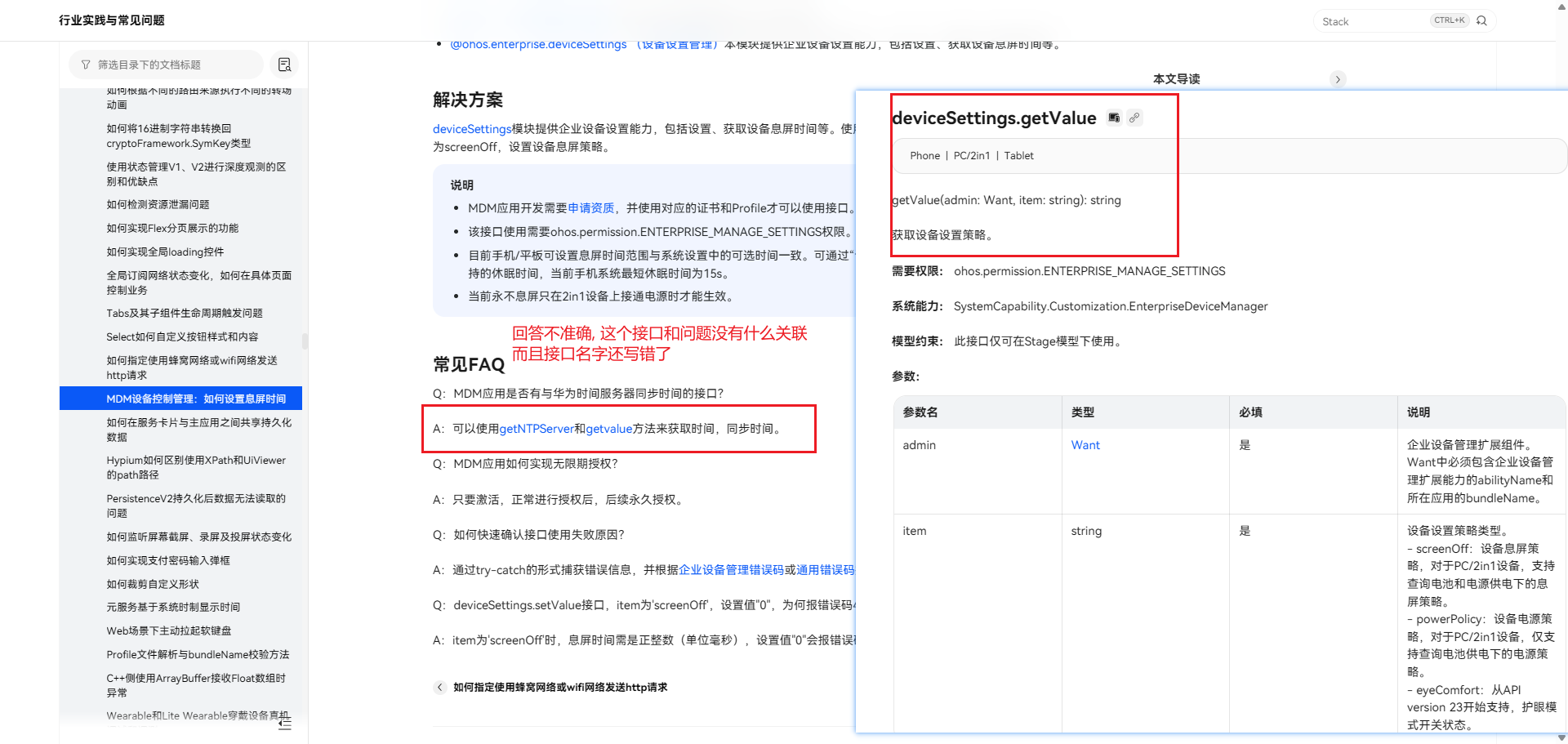Open the getvalue link in FAQ answer

[609, 429]
